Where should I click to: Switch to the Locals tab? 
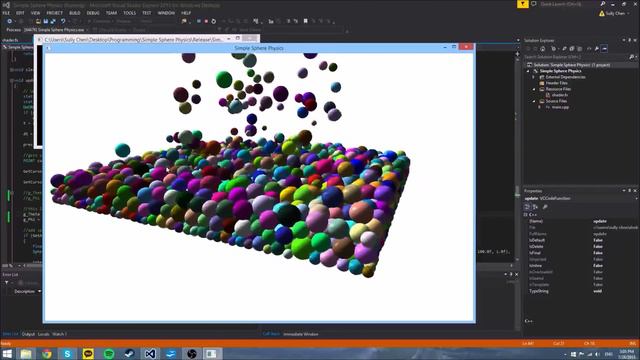[x=43, y=334]
